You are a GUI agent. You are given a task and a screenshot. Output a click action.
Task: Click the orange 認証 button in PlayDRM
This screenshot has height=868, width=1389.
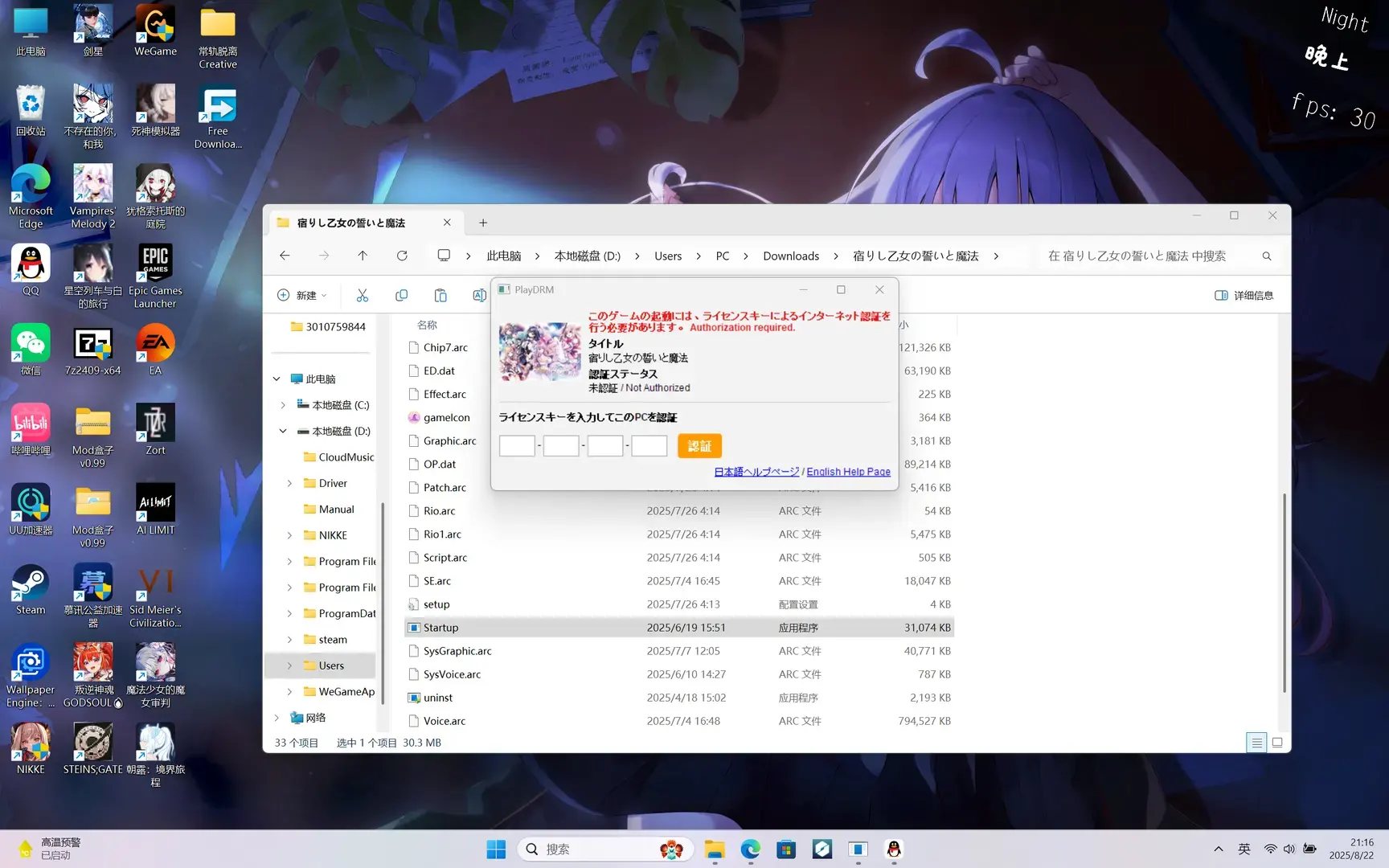699,446
